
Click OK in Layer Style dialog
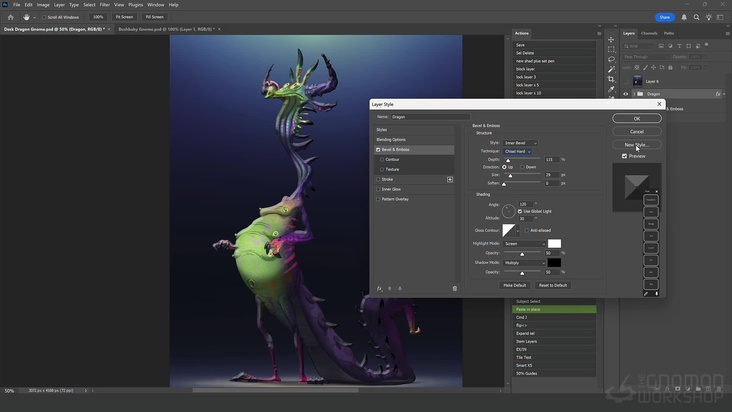coord(637,119)
